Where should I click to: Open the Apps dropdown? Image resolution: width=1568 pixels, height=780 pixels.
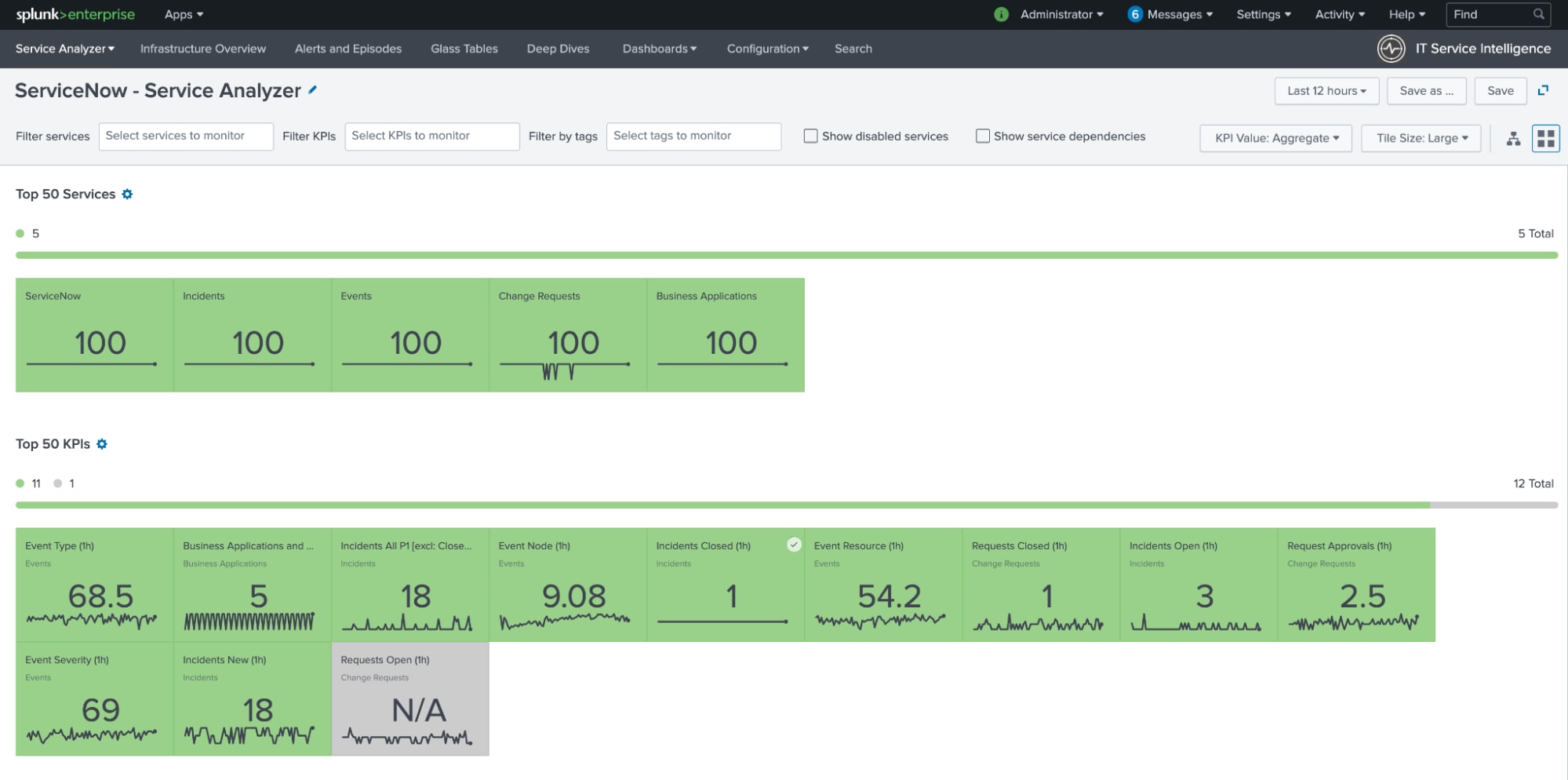184,14
